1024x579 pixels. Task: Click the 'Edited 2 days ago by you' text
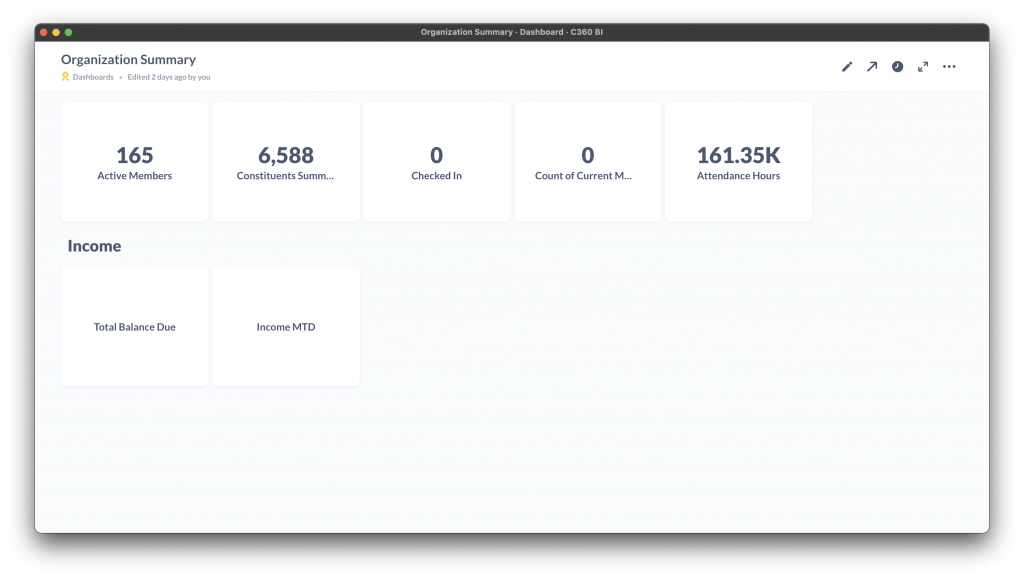[x=168, y=77]
